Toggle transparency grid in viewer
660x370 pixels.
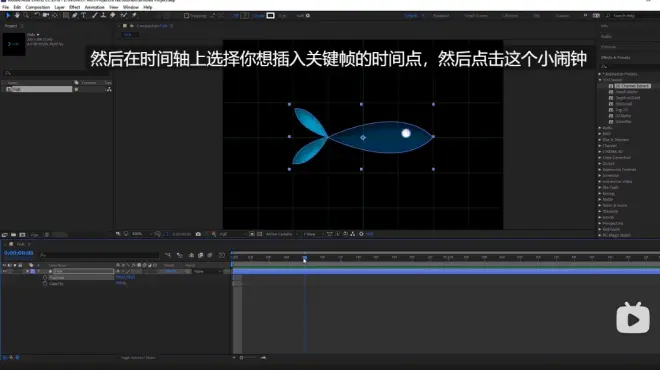click(x=260, y=234)
